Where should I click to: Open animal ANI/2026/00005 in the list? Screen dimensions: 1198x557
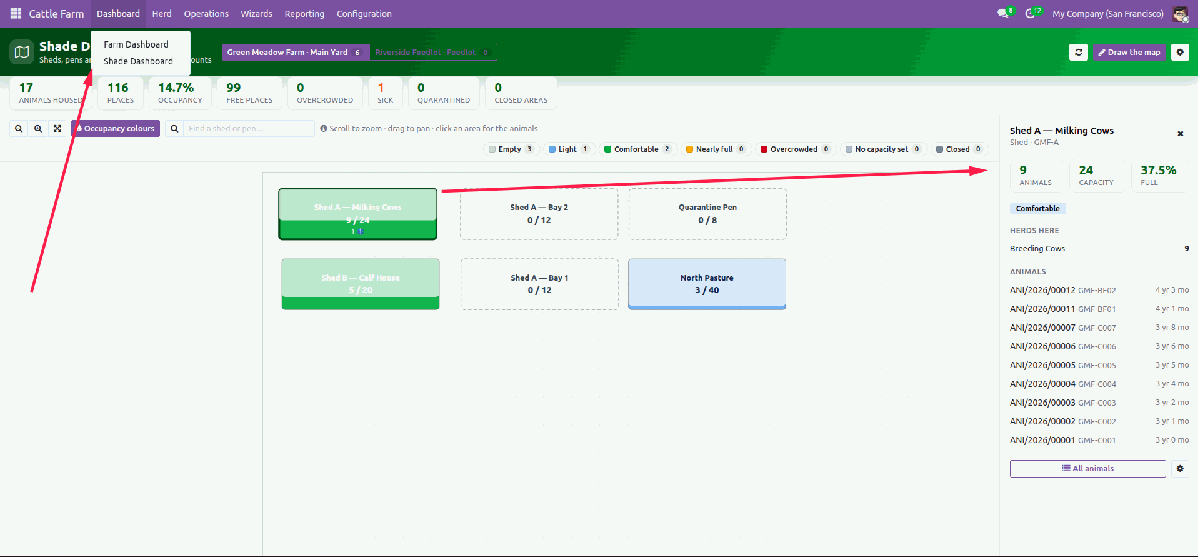coord(1099,365)
